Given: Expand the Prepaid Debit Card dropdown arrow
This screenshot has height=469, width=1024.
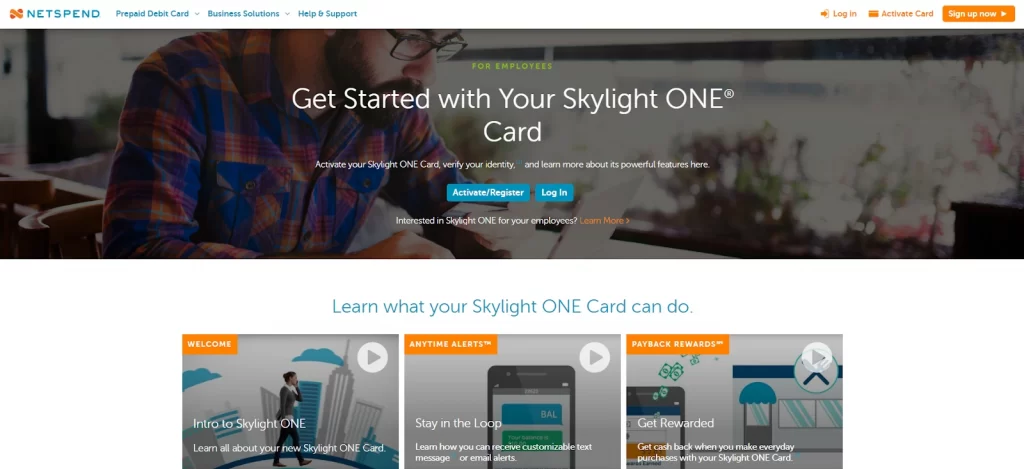Looking at the screenshot, I should (197, 14).
